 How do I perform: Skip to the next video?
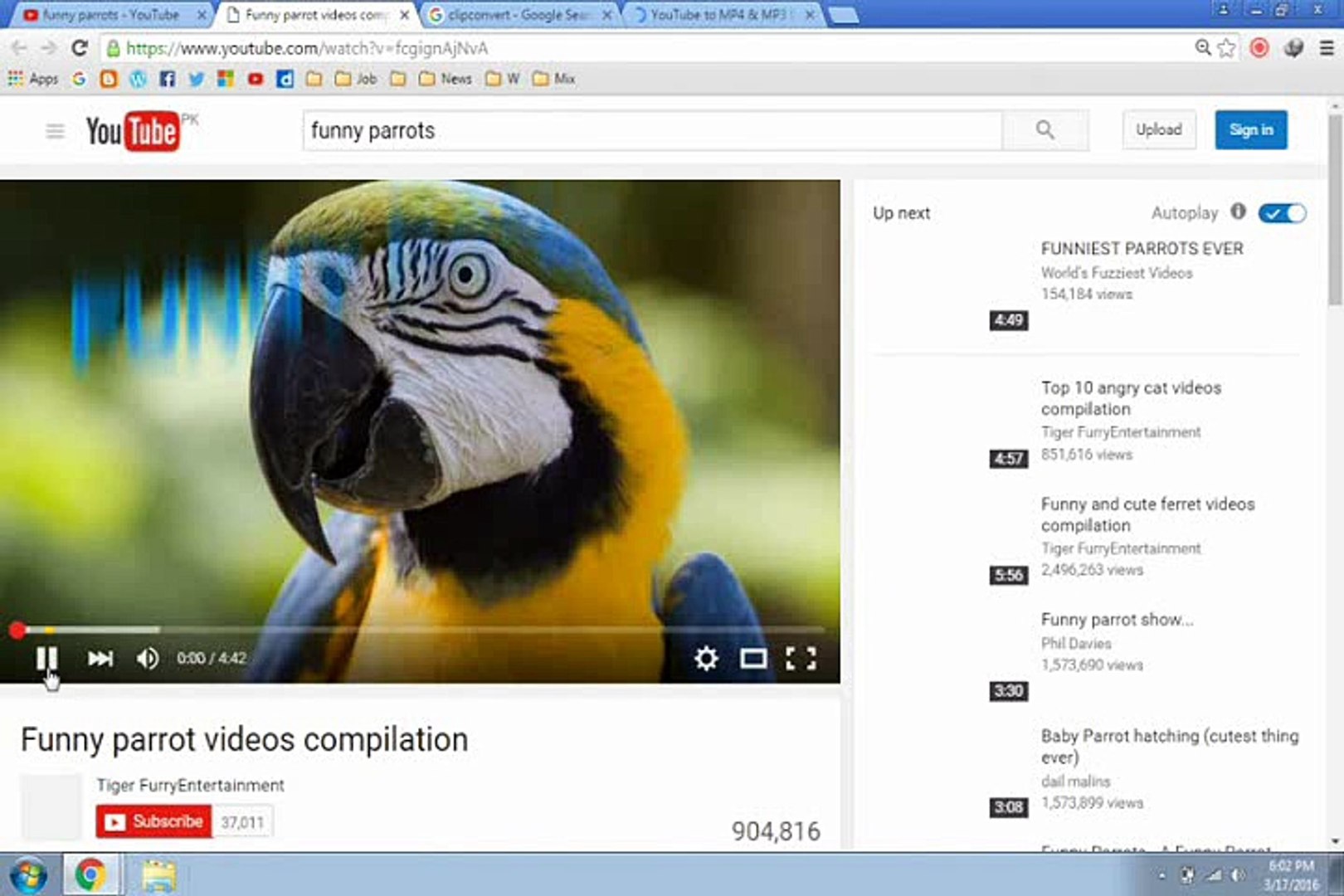[100, 658]
